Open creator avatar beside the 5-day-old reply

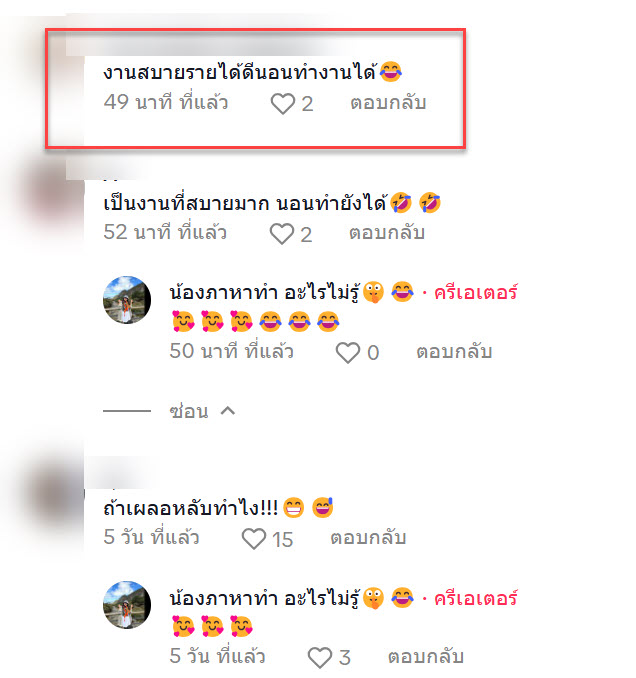(x=127, y=604)
